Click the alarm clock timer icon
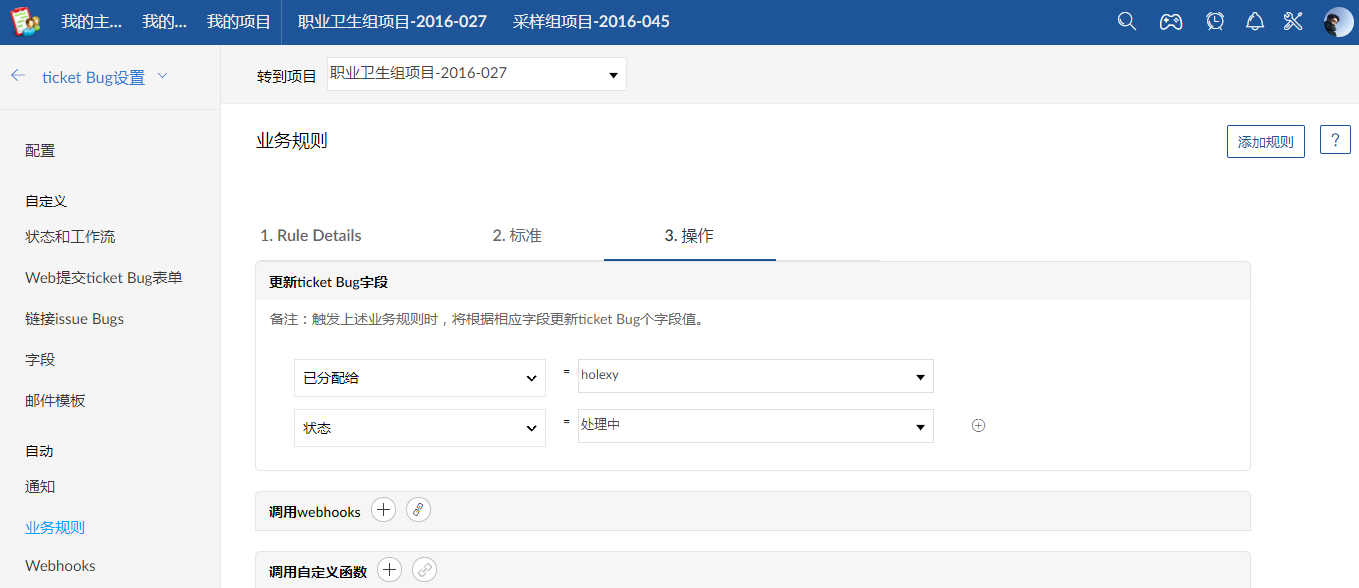Screen dimensions: 1359x588 (1215, 21)
